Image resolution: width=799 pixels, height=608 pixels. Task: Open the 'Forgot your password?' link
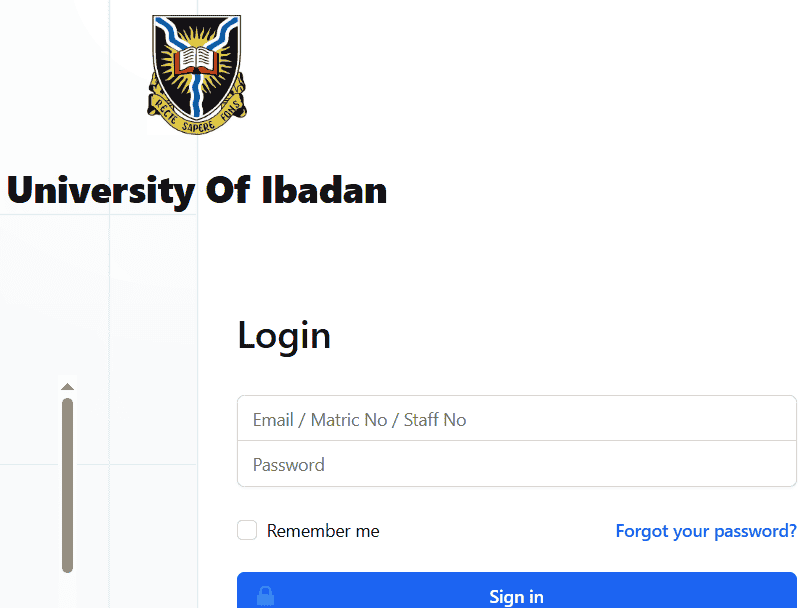pyautogui.click(x=706, y=531)
